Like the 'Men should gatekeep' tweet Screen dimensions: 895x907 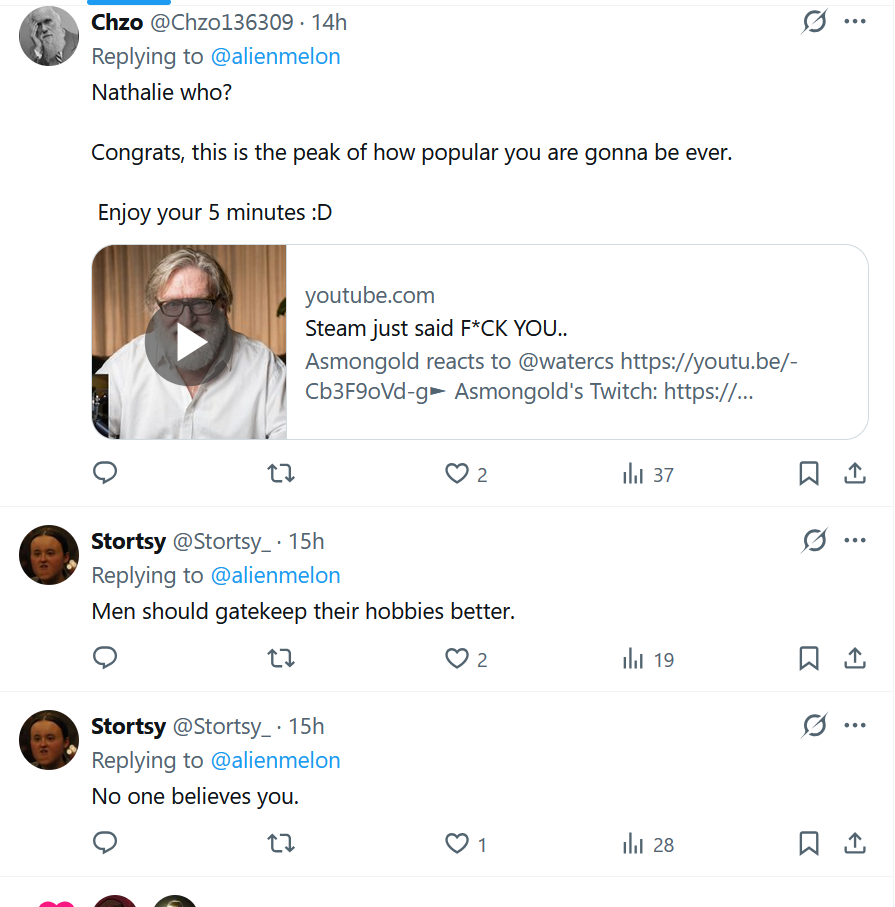[x=457, y=659]
